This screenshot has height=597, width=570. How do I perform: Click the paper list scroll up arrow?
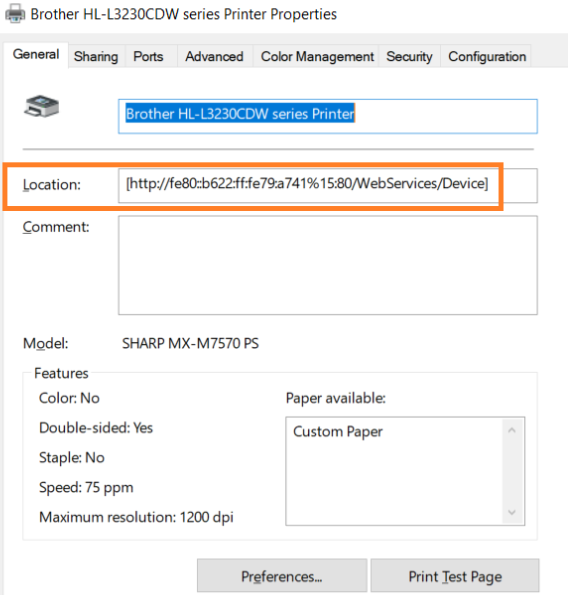point(512,430)
